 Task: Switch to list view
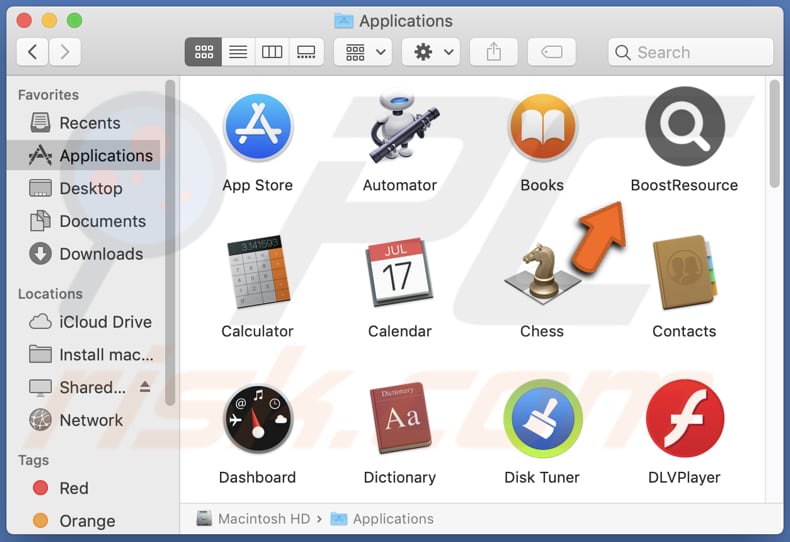[x=238, y=52]
